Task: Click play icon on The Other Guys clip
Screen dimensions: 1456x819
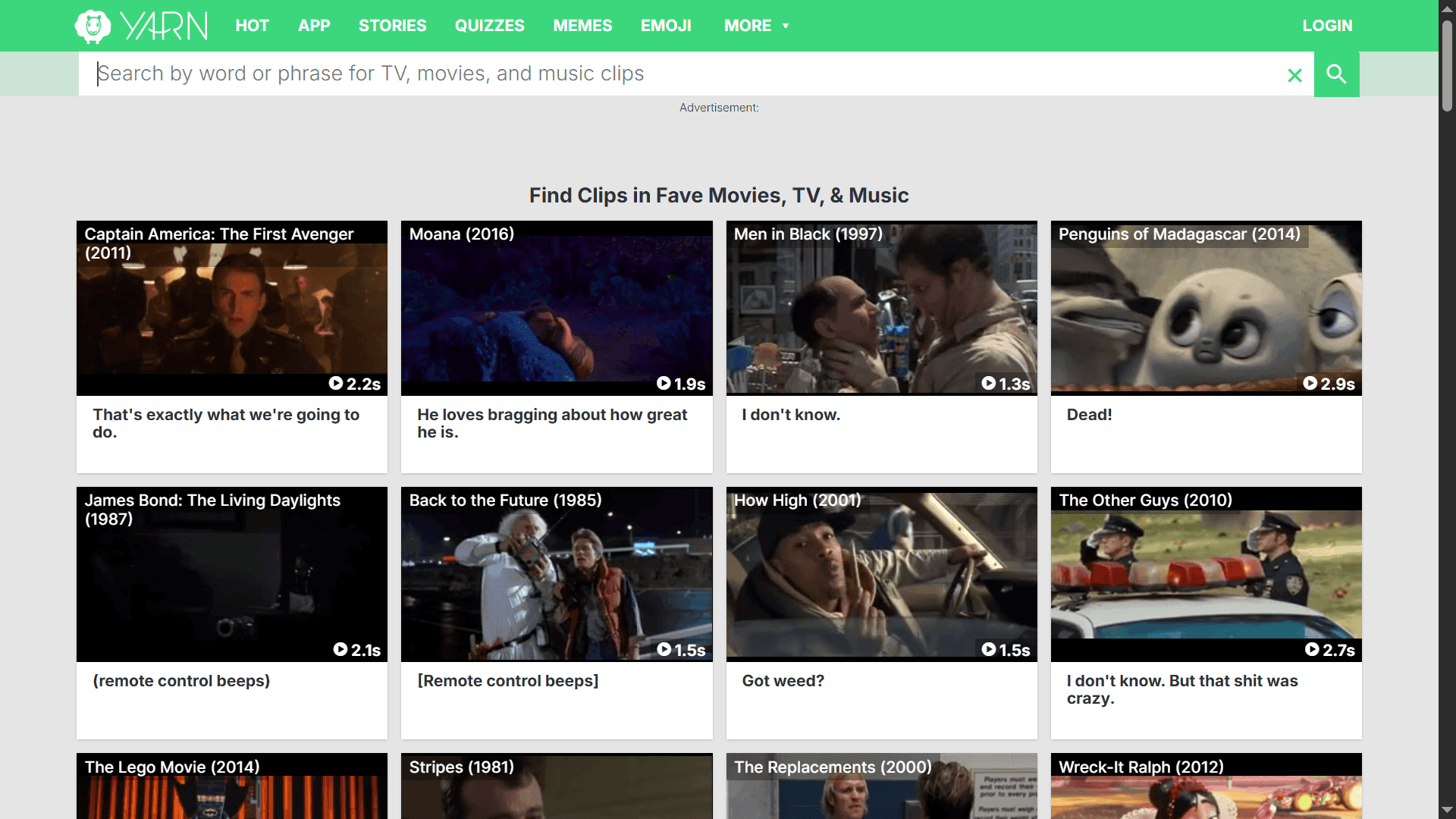Action: 1312,650
